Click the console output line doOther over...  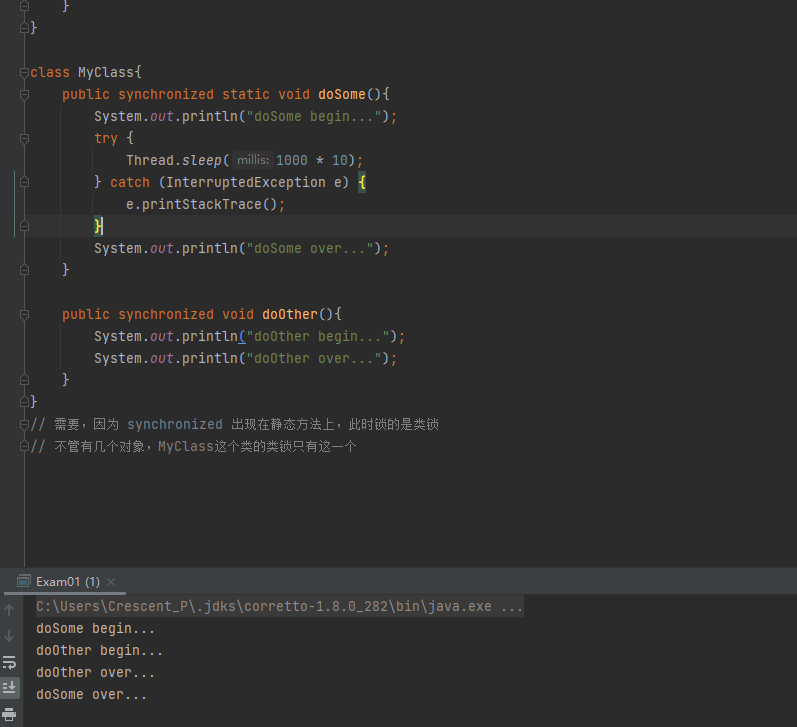pyautogui.click(x=96, y=673)
